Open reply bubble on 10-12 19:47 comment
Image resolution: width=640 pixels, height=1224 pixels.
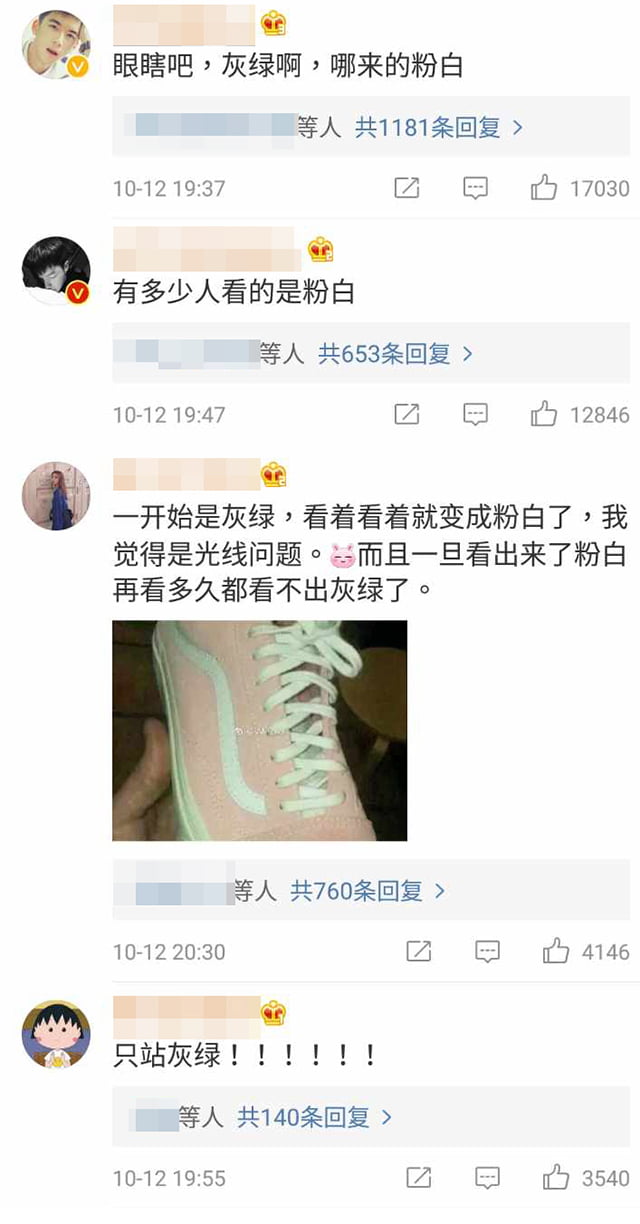point(475,414)
